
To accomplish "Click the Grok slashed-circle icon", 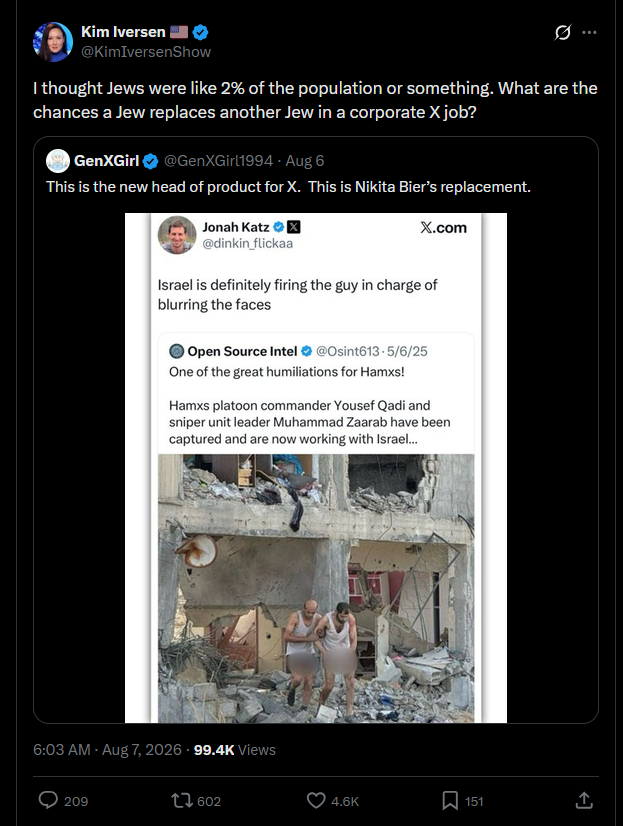I will (x=562, y=33).
